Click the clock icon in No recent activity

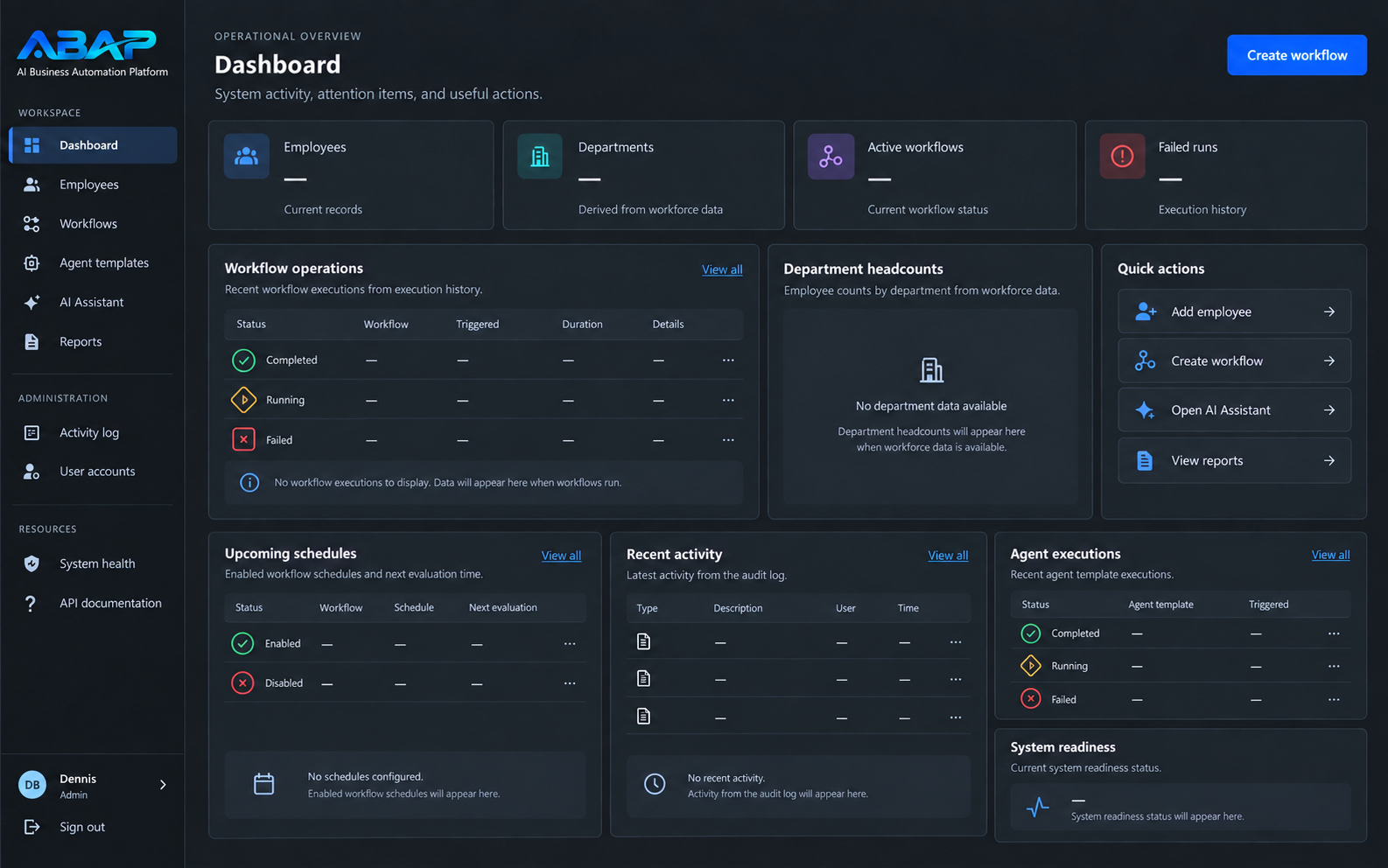point(655,784)
